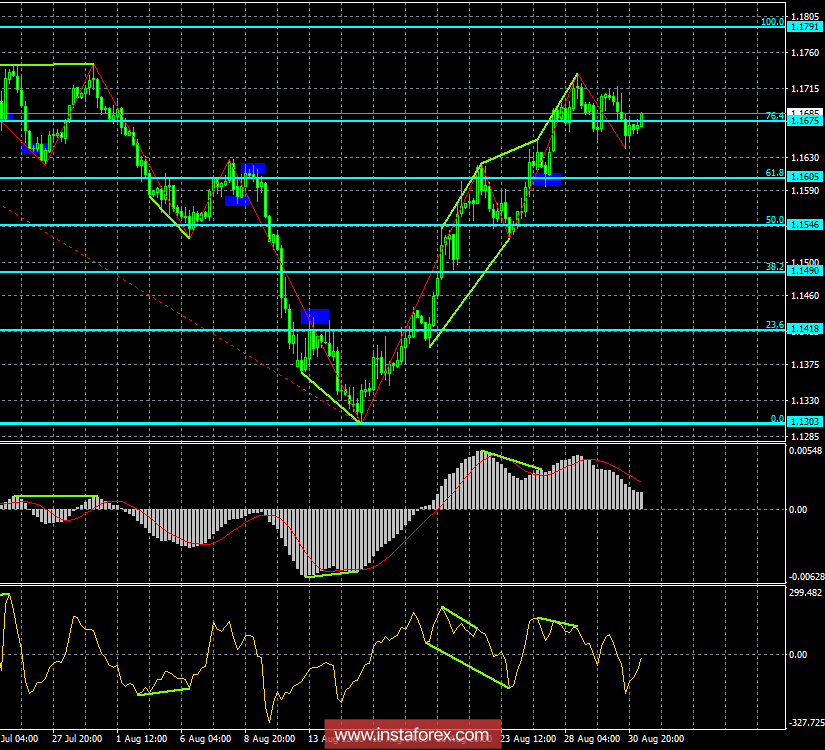Click the blue rectangle on the 61.8 line near 23 Aug
Viewport: 825px width, 750px height.
547,178
